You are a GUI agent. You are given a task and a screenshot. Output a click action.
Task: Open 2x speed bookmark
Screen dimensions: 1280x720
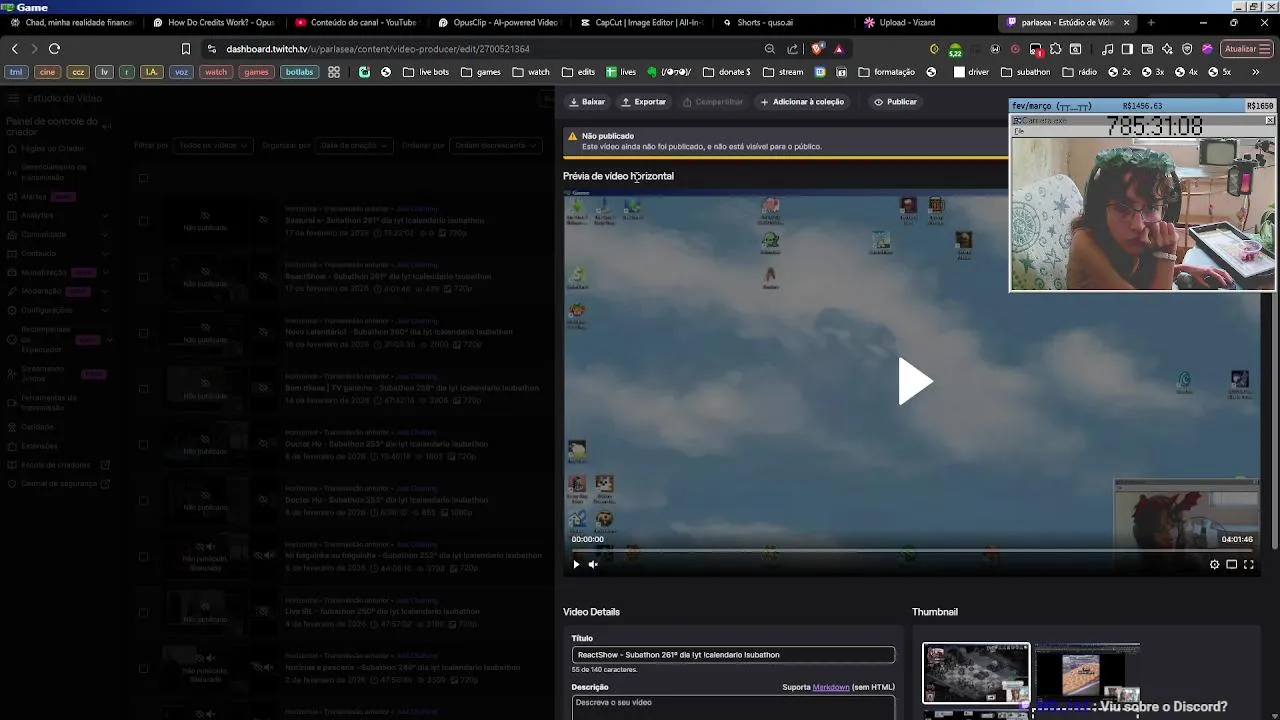pyautogui.click(x=1120, y=72)
